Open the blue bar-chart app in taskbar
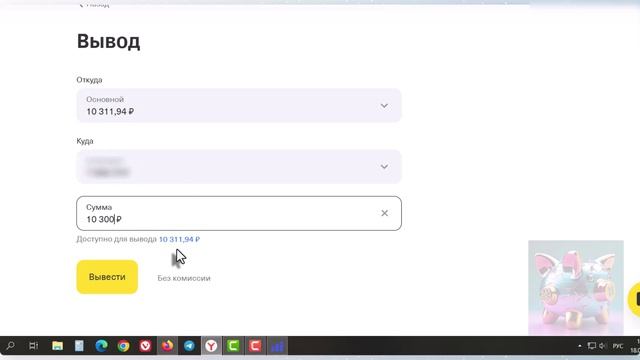Viewport: 640px width, 360px height. point(277,346)
